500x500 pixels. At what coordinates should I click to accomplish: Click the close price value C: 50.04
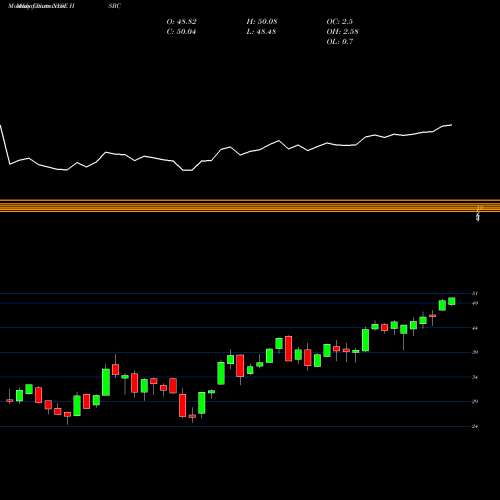(x=181, y=32)
